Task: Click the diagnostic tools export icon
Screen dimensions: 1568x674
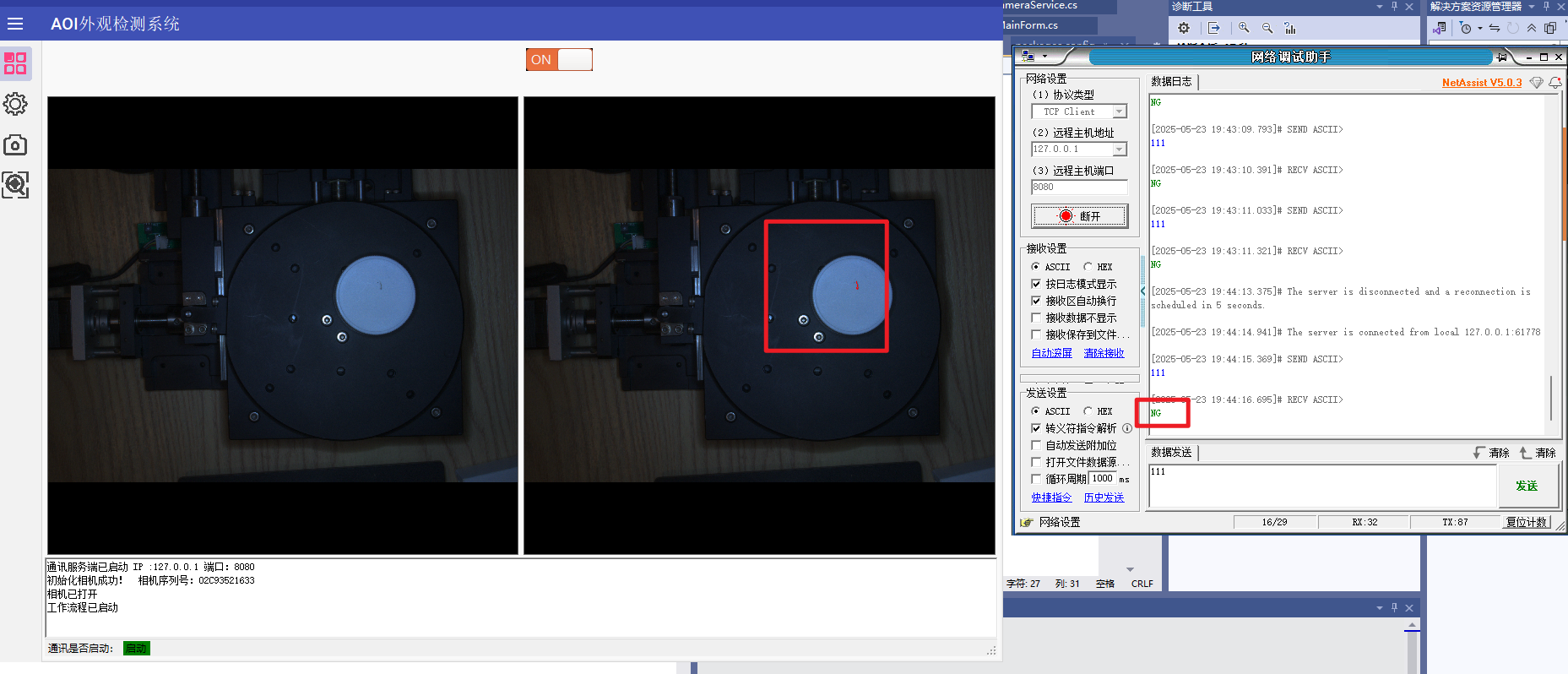Action: (1213, 28)
